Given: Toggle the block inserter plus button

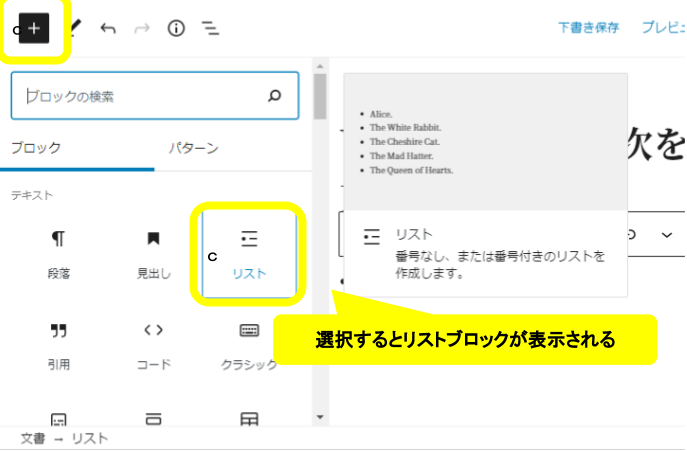Looking at the screenshot, I should coord(33,29).
